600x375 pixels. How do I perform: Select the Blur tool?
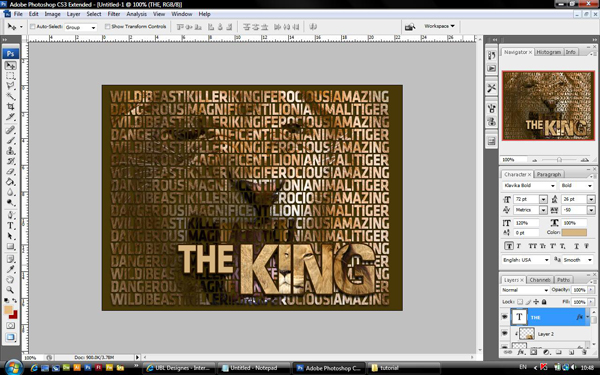pyautogui.click(x=10, y=192)
